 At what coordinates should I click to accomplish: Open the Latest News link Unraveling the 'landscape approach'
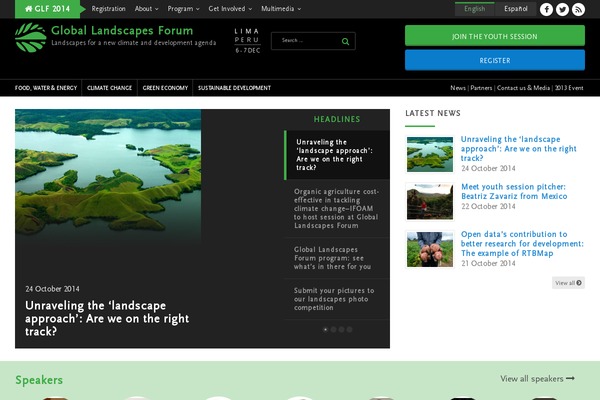518,149
